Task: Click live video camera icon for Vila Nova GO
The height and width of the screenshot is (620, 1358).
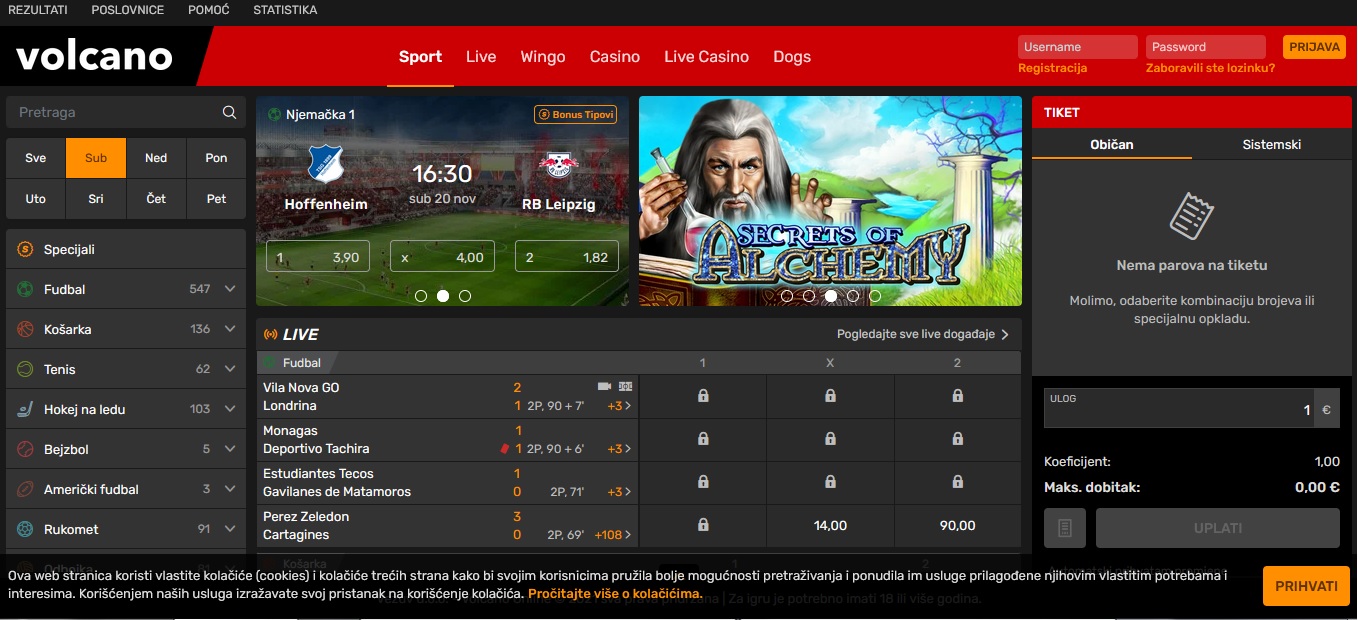Action: 604,386
